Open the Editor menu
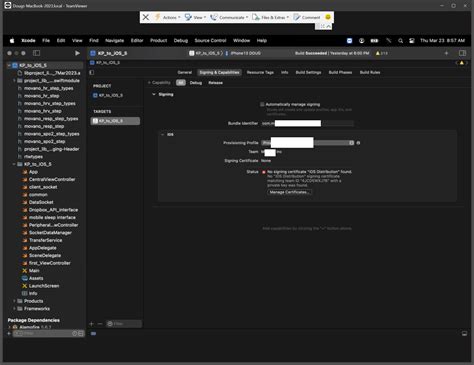Image resolution: width=474 pixels, height=365 pixels. (137, 41)
